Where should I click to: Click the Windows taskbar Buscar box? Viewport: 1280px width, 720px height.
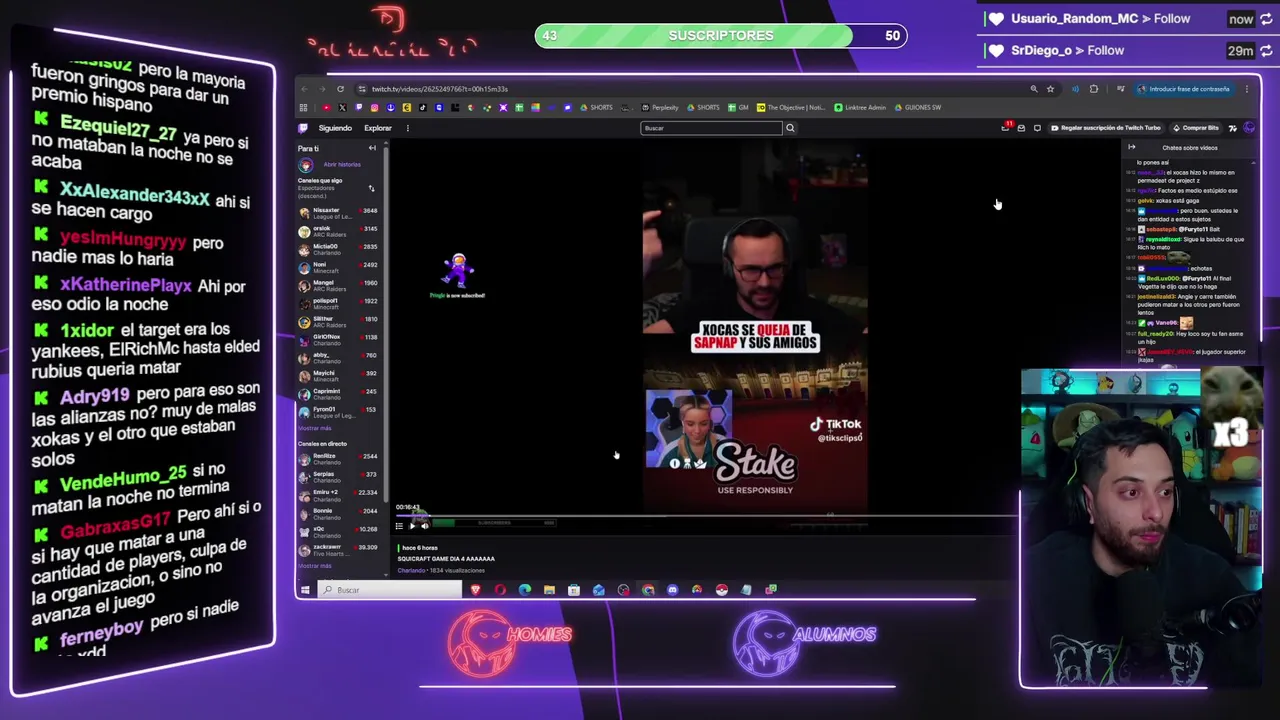coord(390,590)
